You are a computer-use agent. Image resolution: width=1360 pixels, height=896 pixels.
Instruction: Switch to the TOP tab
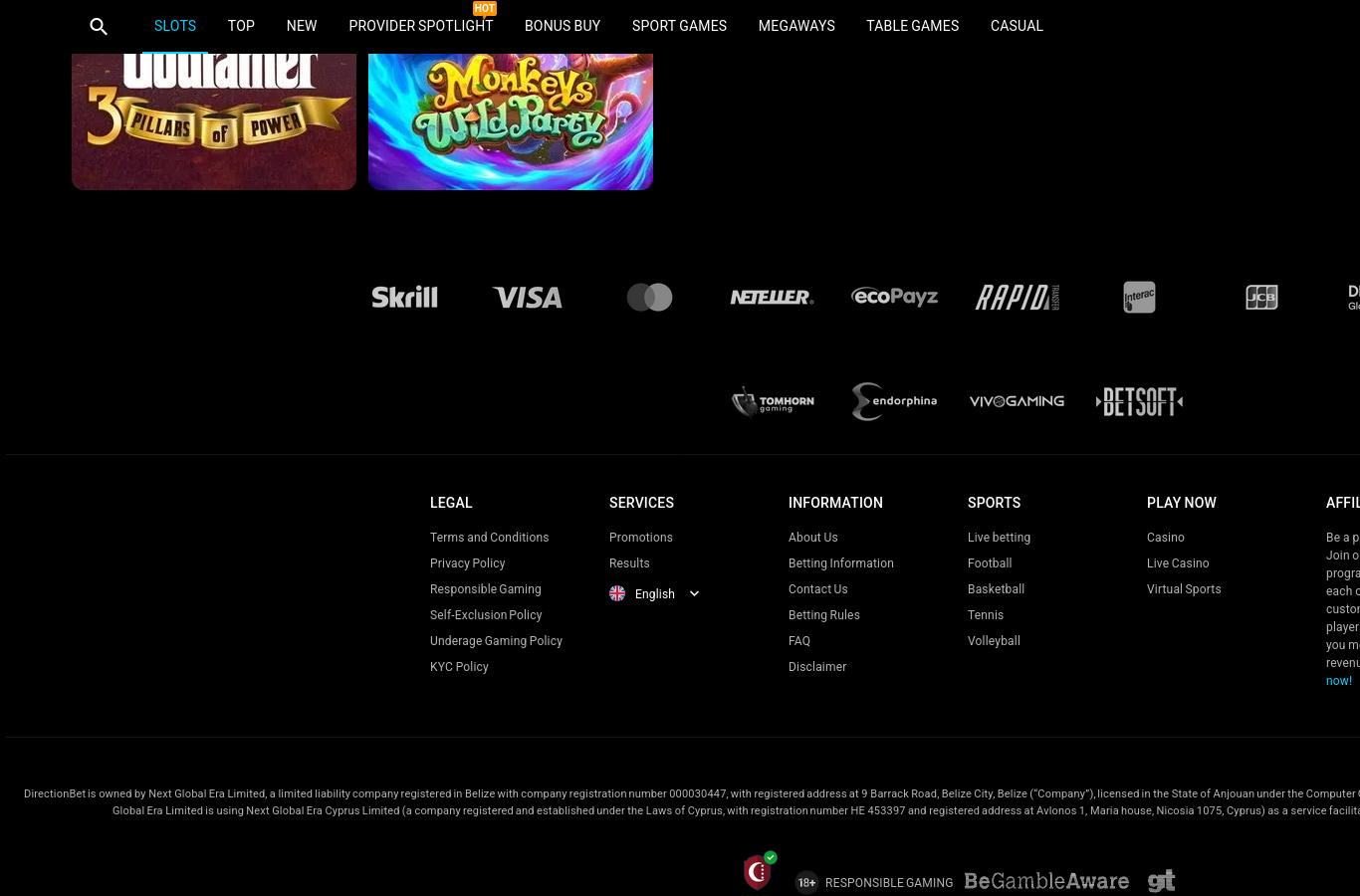click(x=241, y=26)
